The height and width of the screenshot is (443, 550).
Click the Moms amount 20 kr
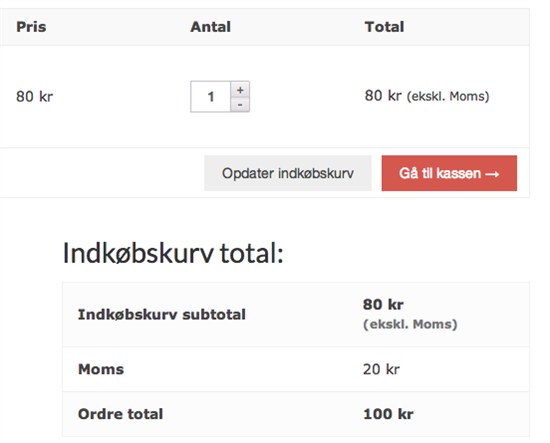point(381,369)
